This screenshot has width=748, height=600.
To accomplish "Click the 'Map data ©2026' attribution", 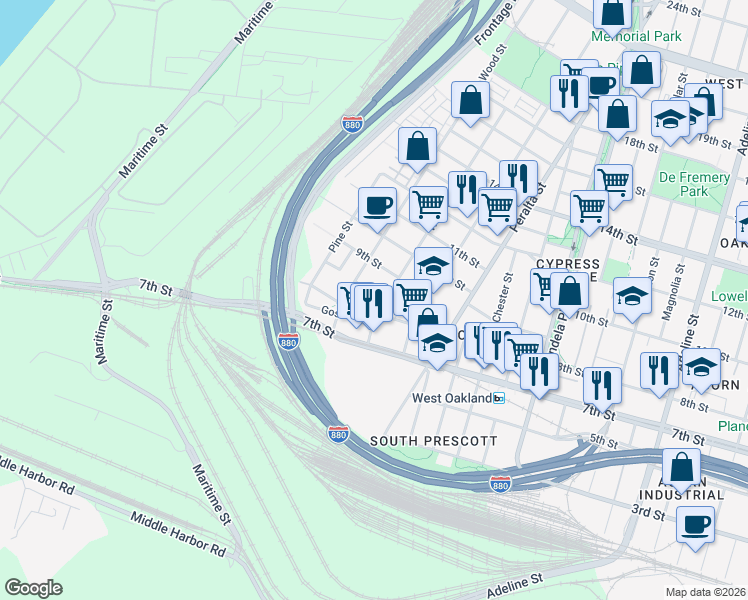I will (x=705, y=592).
